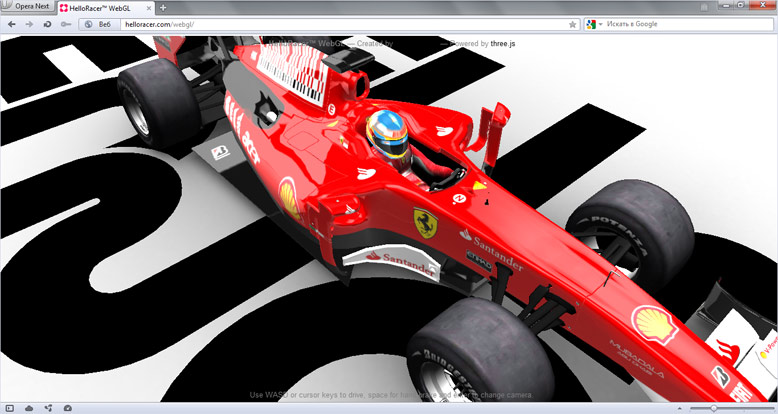778x414 pixels.
Task: Open the Opera Next main menu
Action: pos(26,7)
